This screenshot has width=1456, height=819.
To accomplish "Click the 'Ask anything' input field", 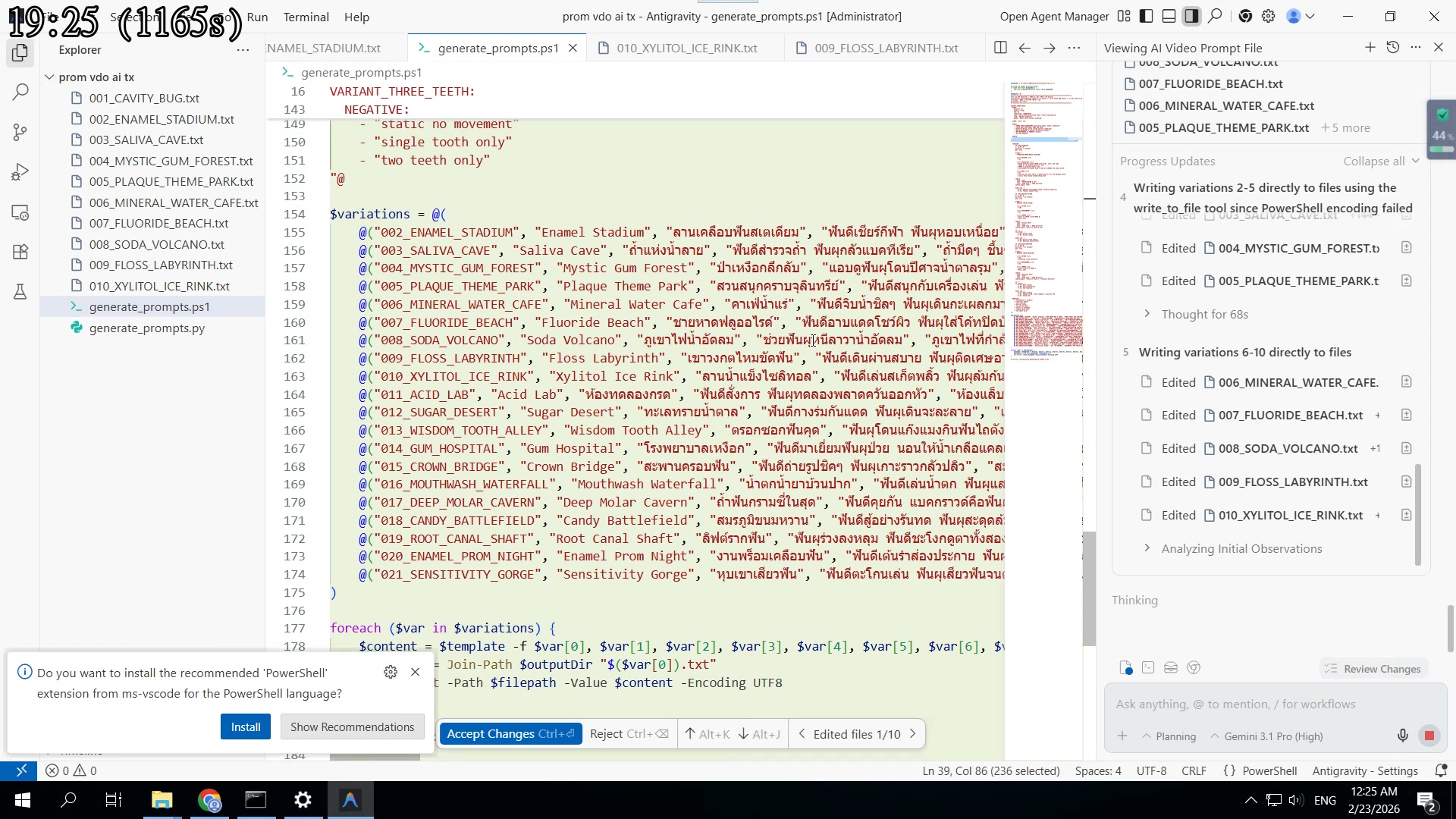I will pyautogui.click(x=1266, y=704).
